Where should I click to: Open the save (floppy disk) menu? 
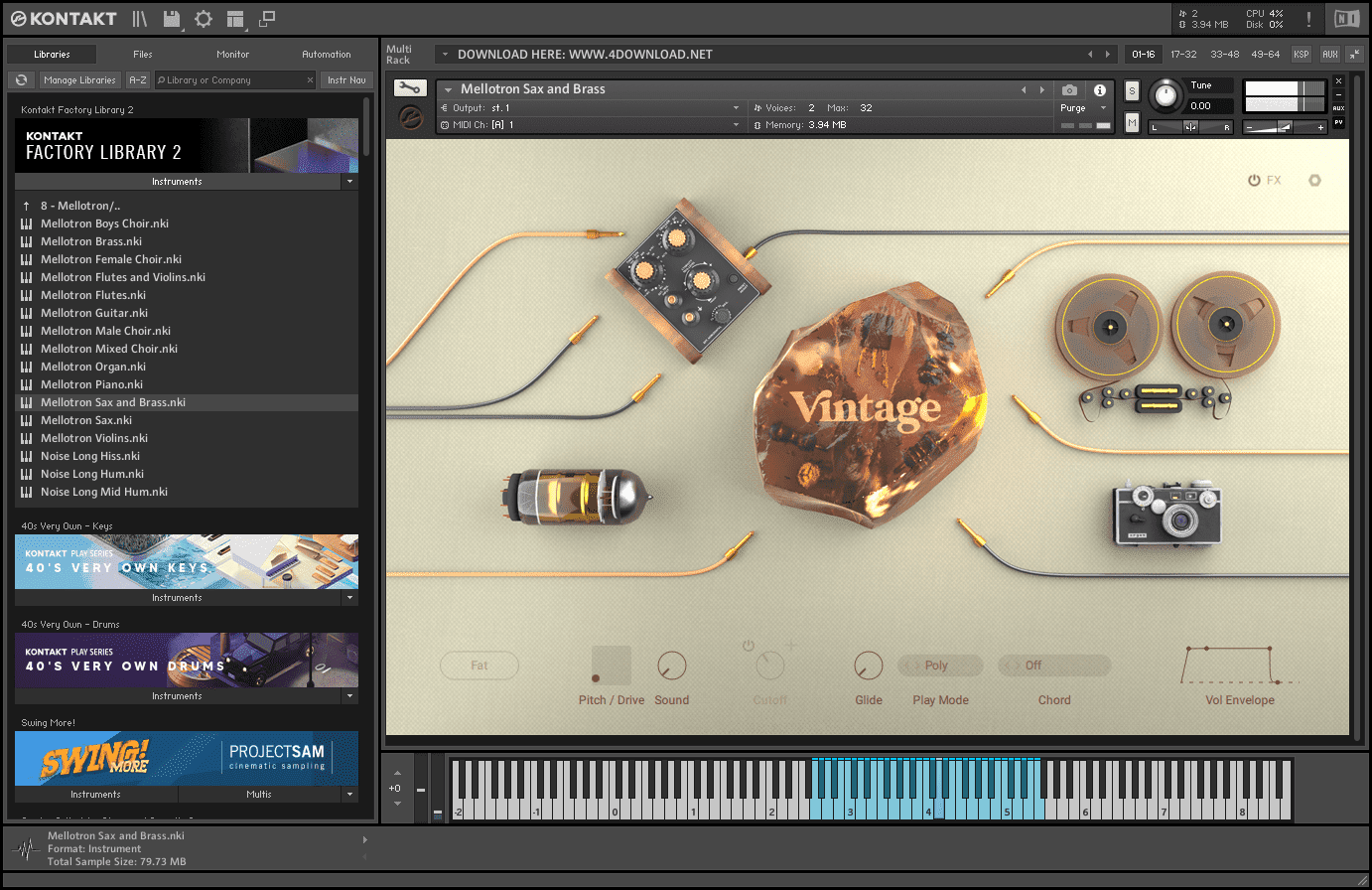172,19
